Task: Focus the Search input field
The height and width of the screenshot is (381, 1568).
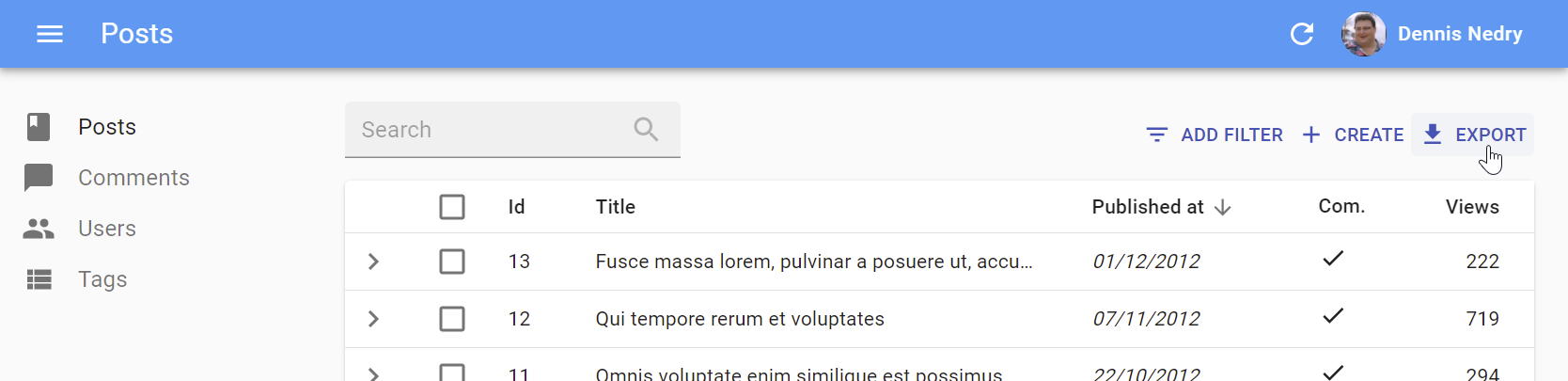Action: click(489, 130)
